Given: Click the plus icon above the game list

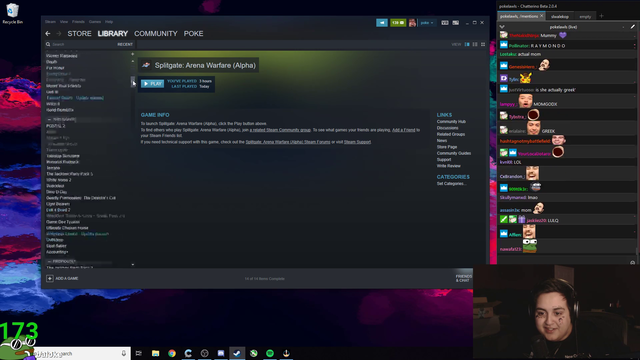Looking at the screenshot, I should click(133, 54).
